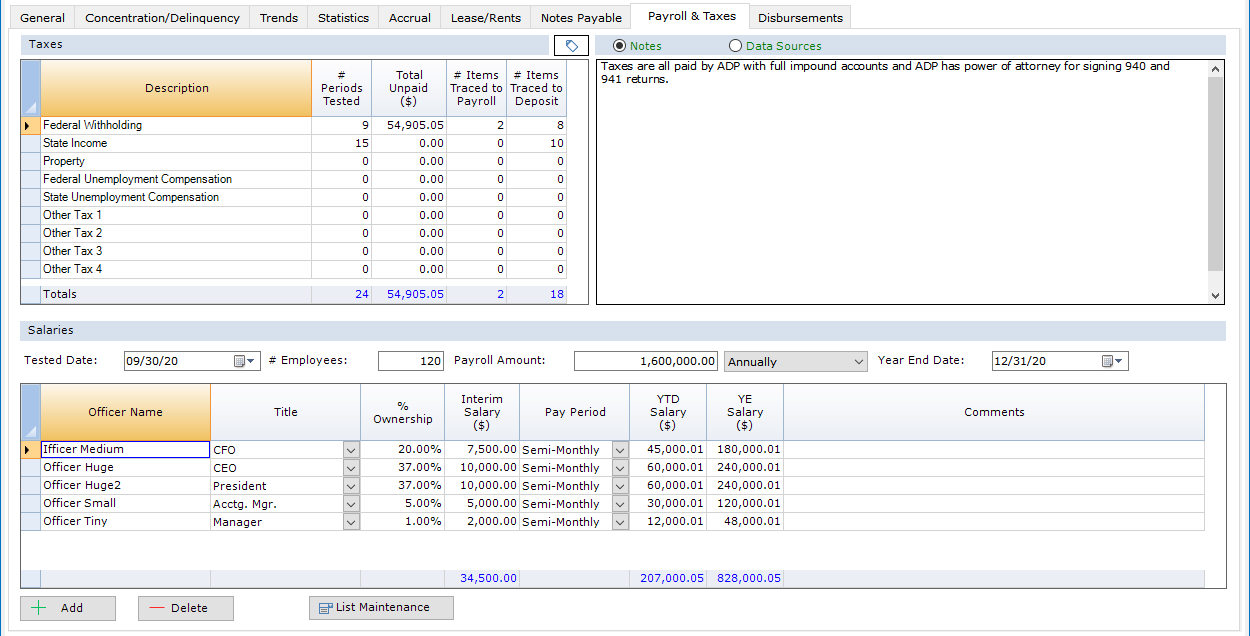The height and width of the screenshot is (636, 1250).
Task: Select the Notes radio button
Action: (619, 46)
